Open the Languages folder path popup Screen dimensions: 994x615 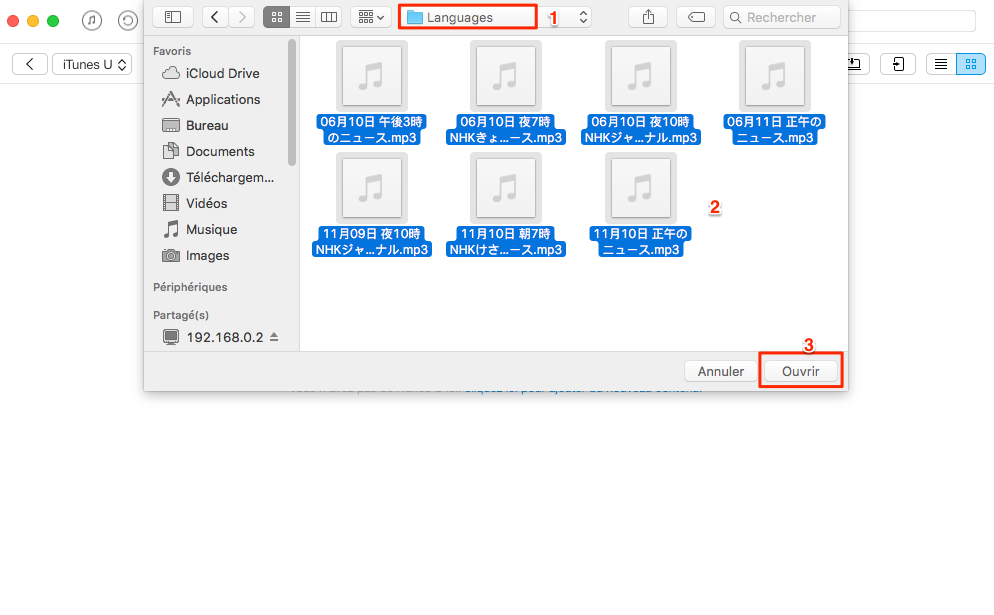pos(495,17)
